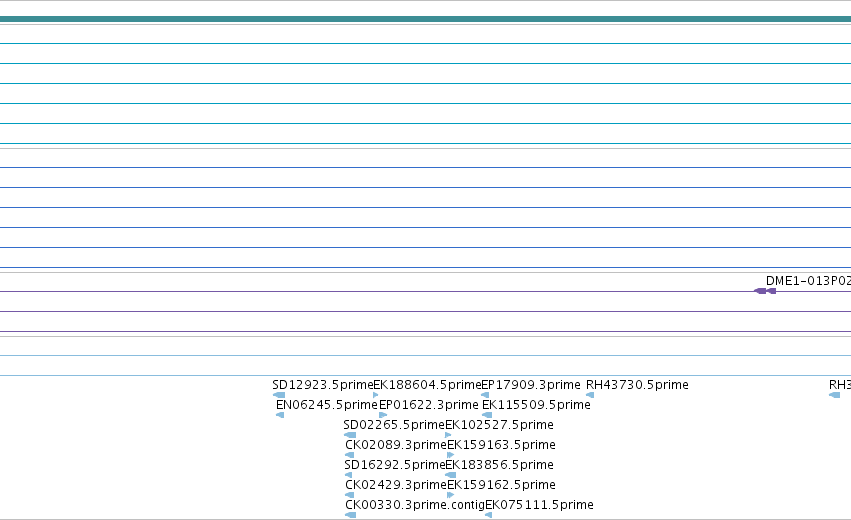
Task: Click the SD12923.5prime label text
Action: (323, 385)
